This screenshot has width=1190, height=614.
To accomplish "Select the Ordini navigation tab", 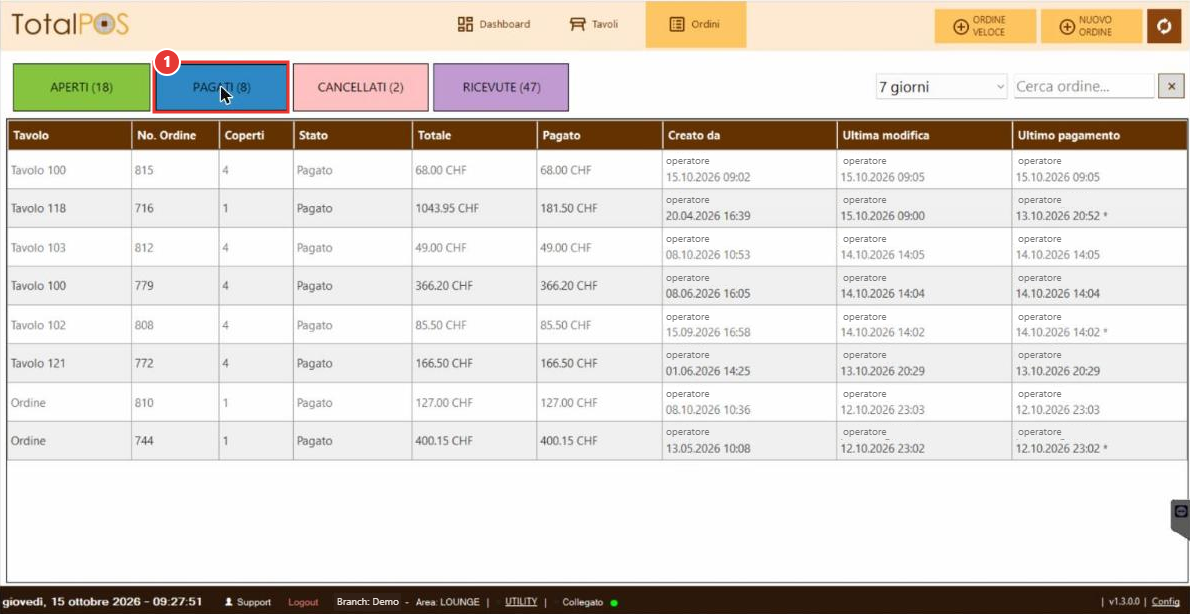I will click(x=696, y=24).
